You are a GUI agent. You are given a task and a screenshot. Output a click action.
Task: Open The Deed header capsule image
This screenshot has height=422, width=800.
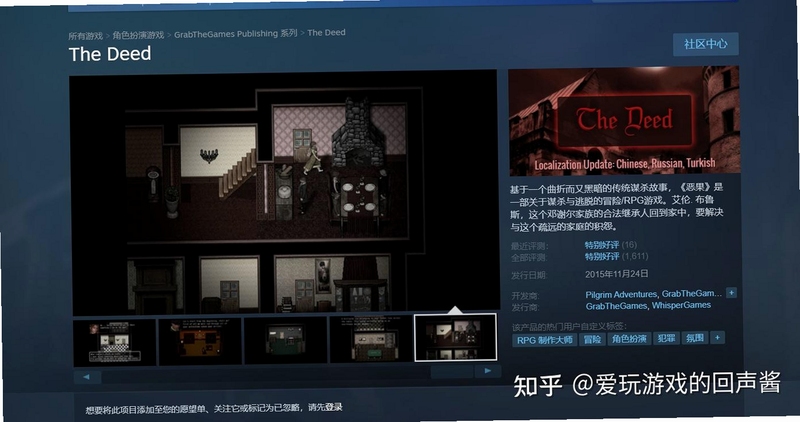click(x=624, y=121)
